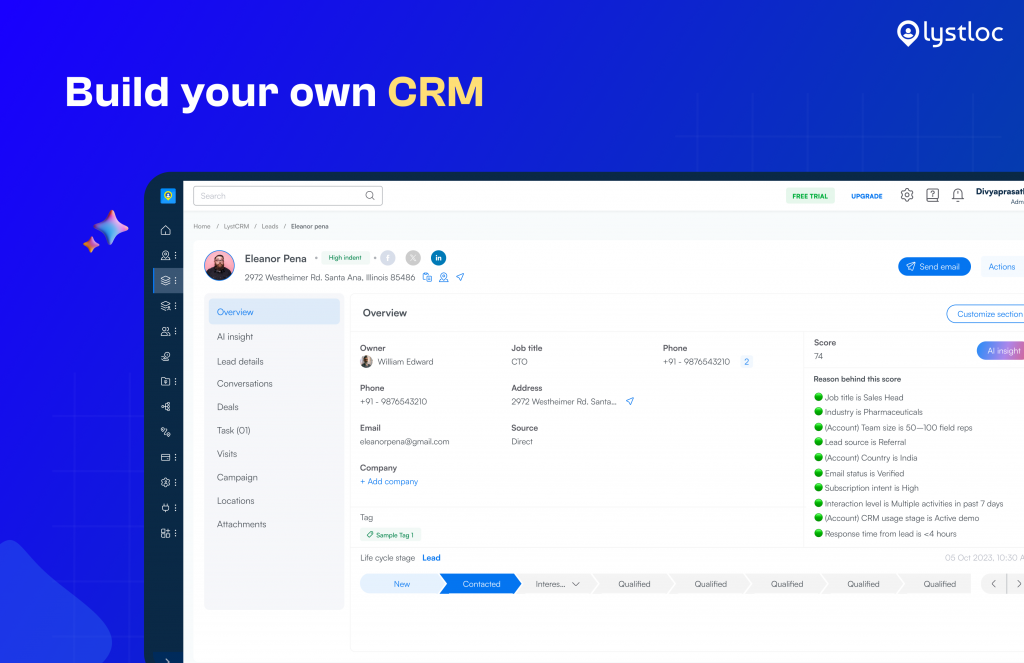
Task: Copy the address with the copy icon
Action: 427,277
